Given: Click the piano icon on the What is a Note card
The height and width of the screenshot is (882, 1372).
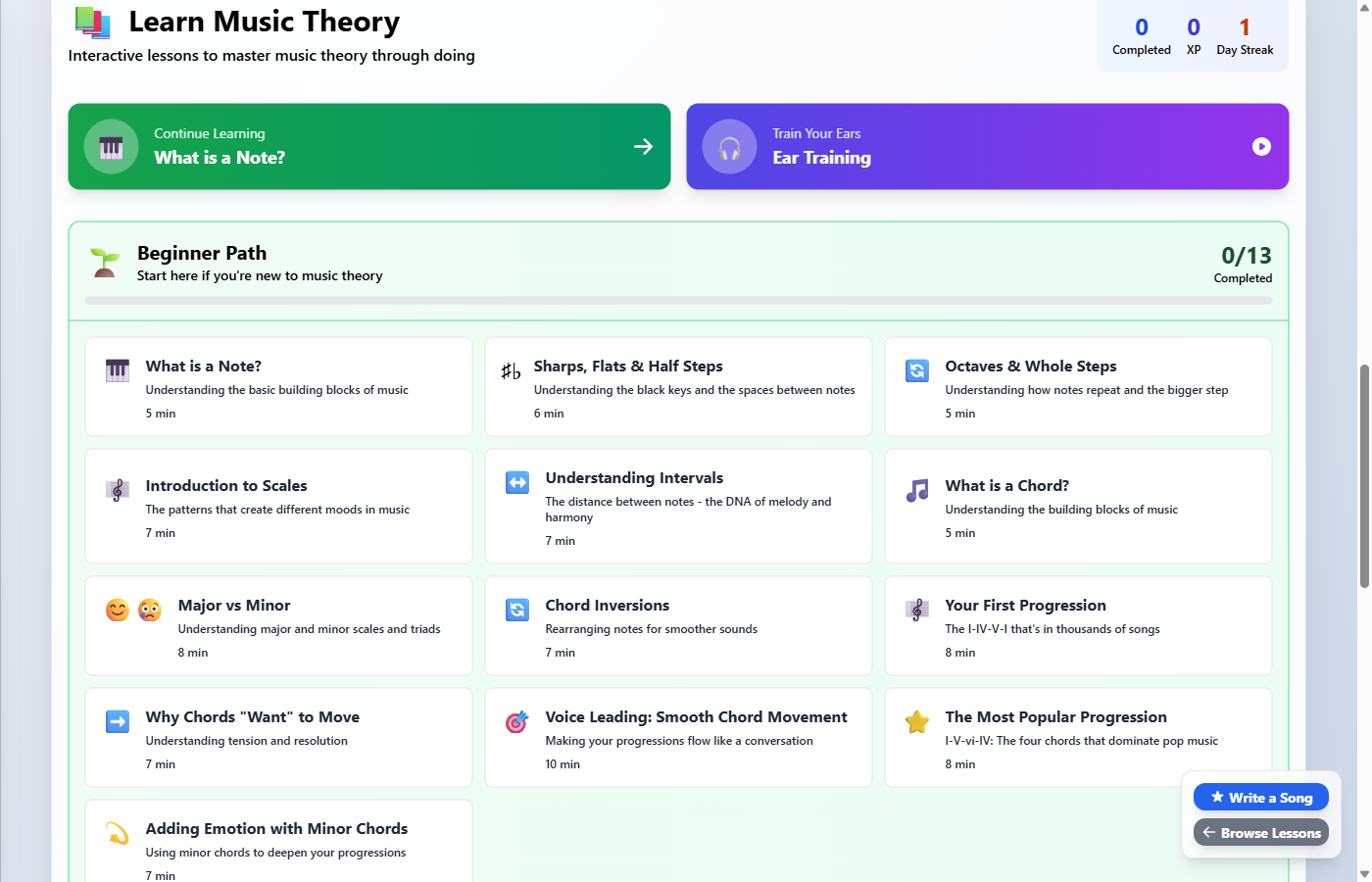Looking at the screenshot, I should (x=117, y=370).
